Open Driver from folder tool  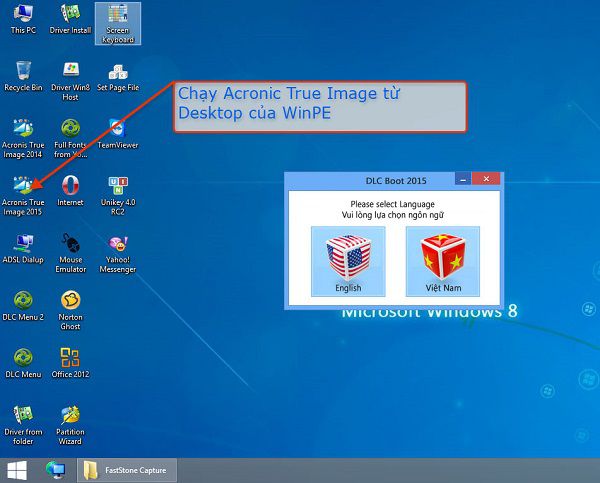23,425
